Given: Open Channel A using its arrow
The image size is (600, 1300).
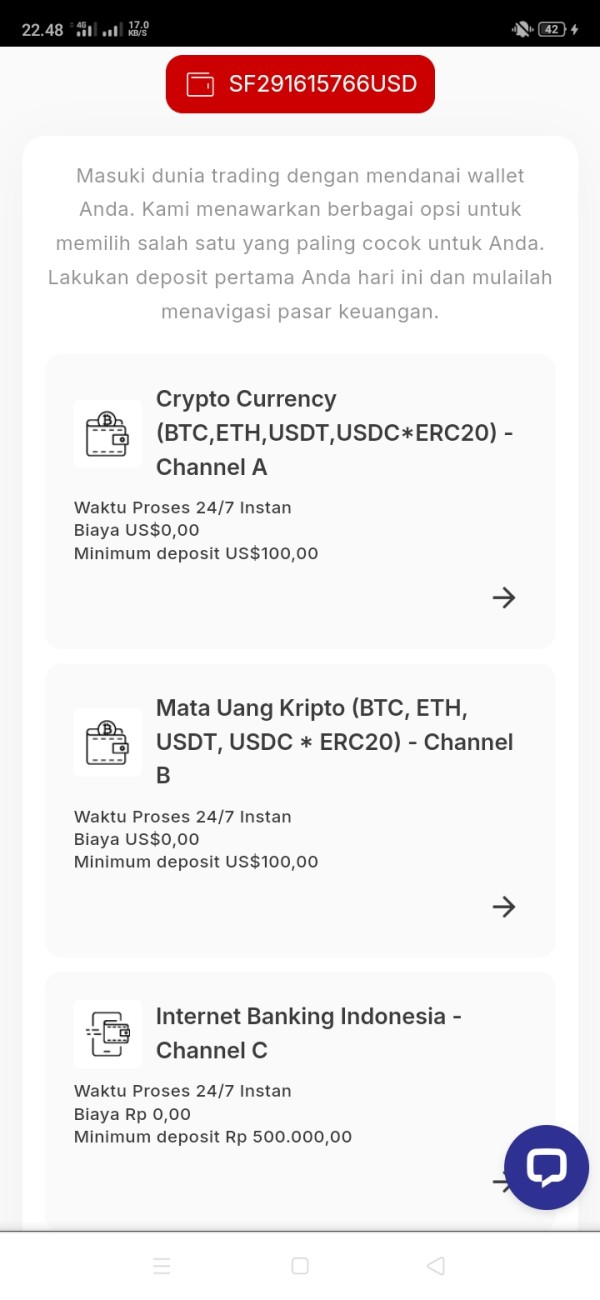Looking at the screenshot, I should click(504, 598).
